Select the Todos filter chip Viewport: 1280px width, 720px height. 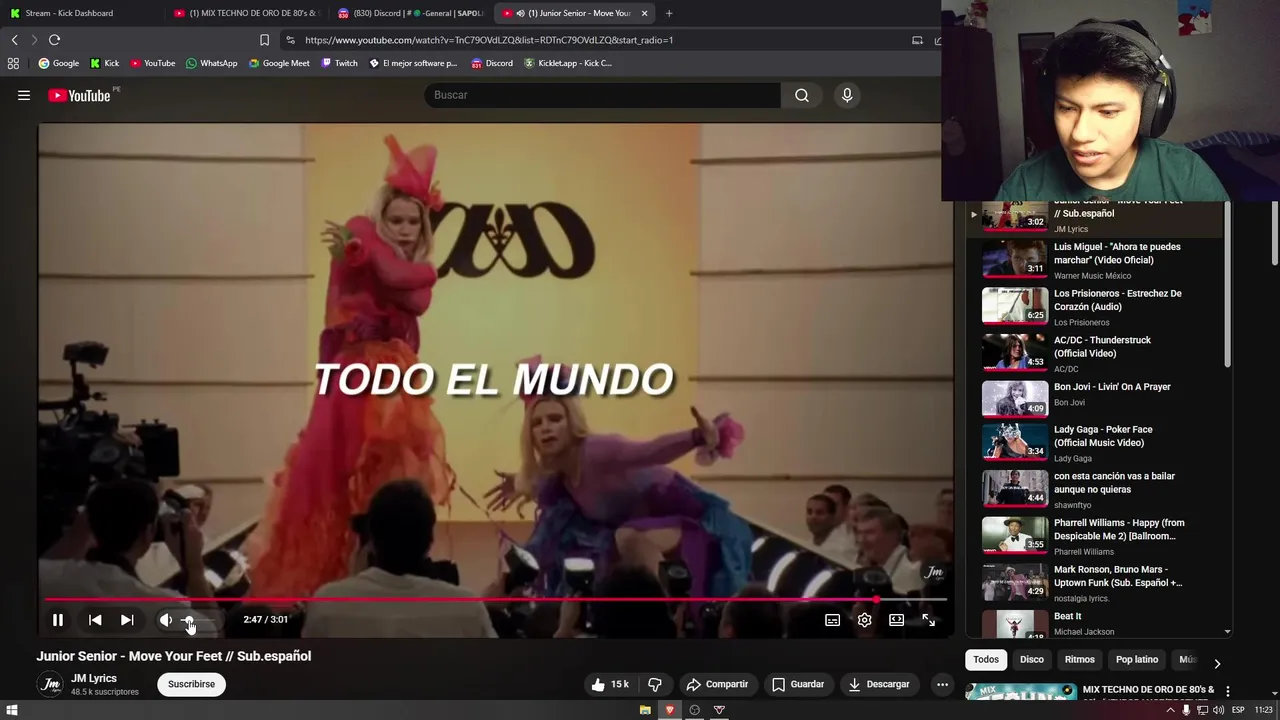[986, 659]
